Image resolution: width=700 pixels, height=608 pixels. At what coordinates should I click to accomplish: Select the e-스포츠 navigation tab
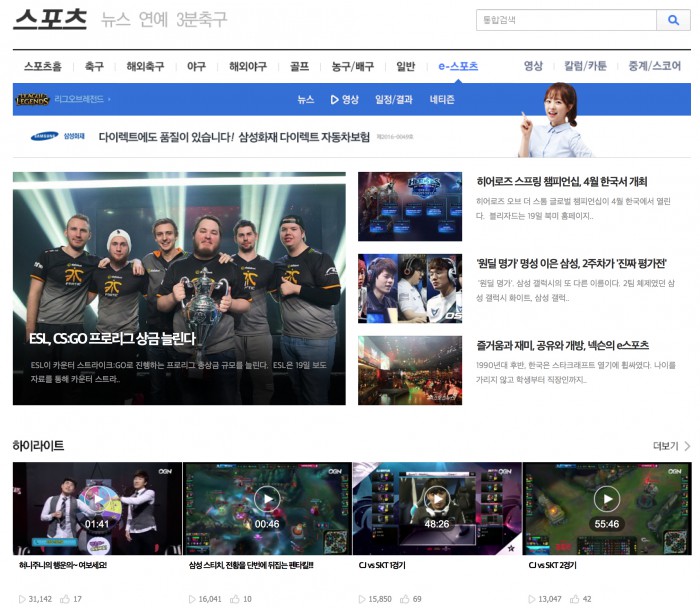(458, 66)
